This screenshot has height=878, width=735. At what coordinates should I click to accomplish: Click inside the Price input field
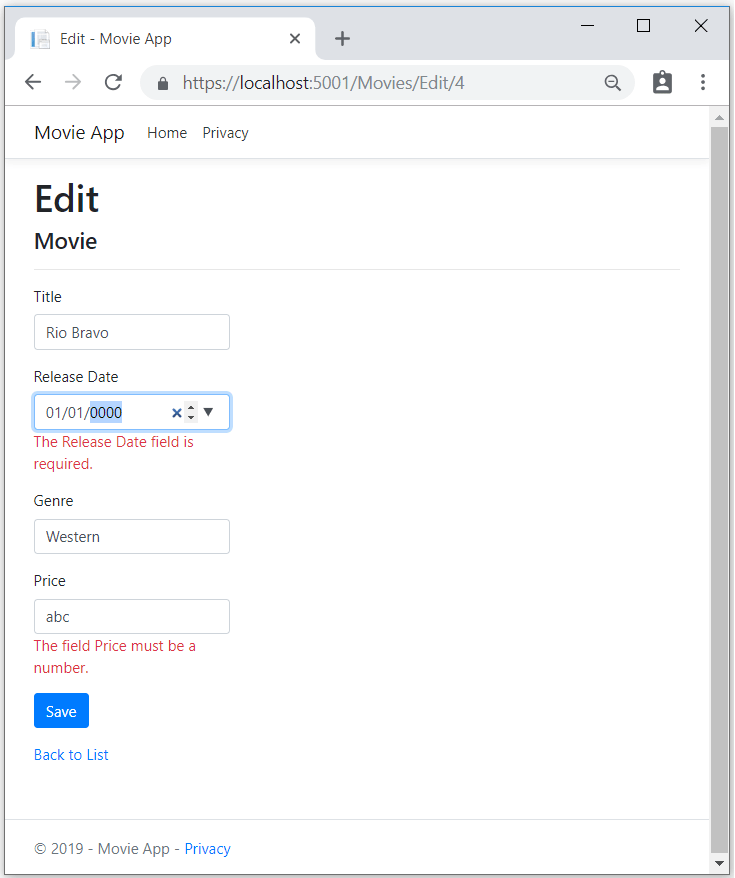(131, 616)
